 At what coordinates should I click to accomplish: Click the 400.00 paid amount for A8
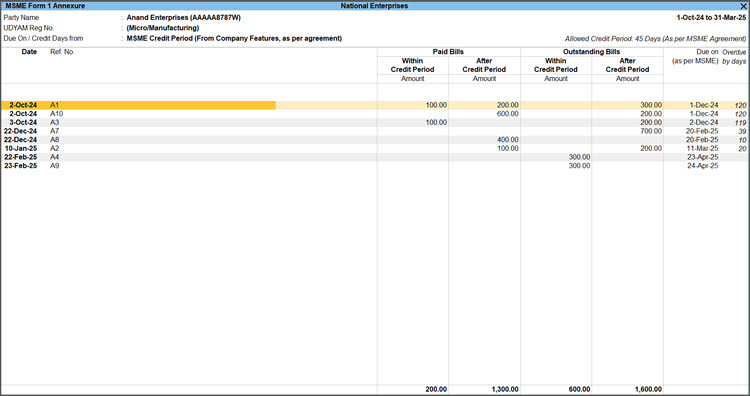(x=507, y=140)
